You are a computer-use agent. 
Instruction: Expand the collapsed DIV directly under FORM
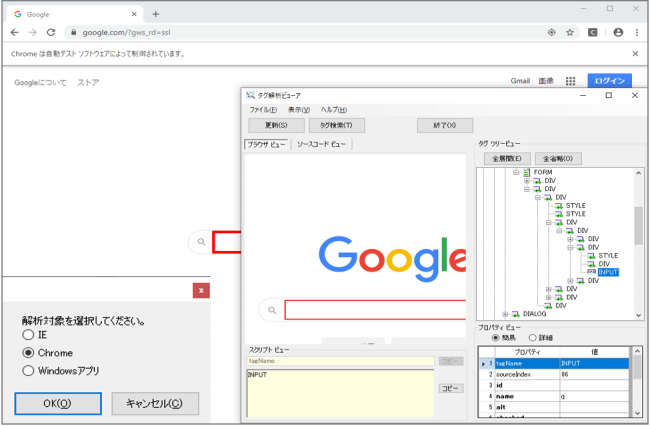point(527,181)
